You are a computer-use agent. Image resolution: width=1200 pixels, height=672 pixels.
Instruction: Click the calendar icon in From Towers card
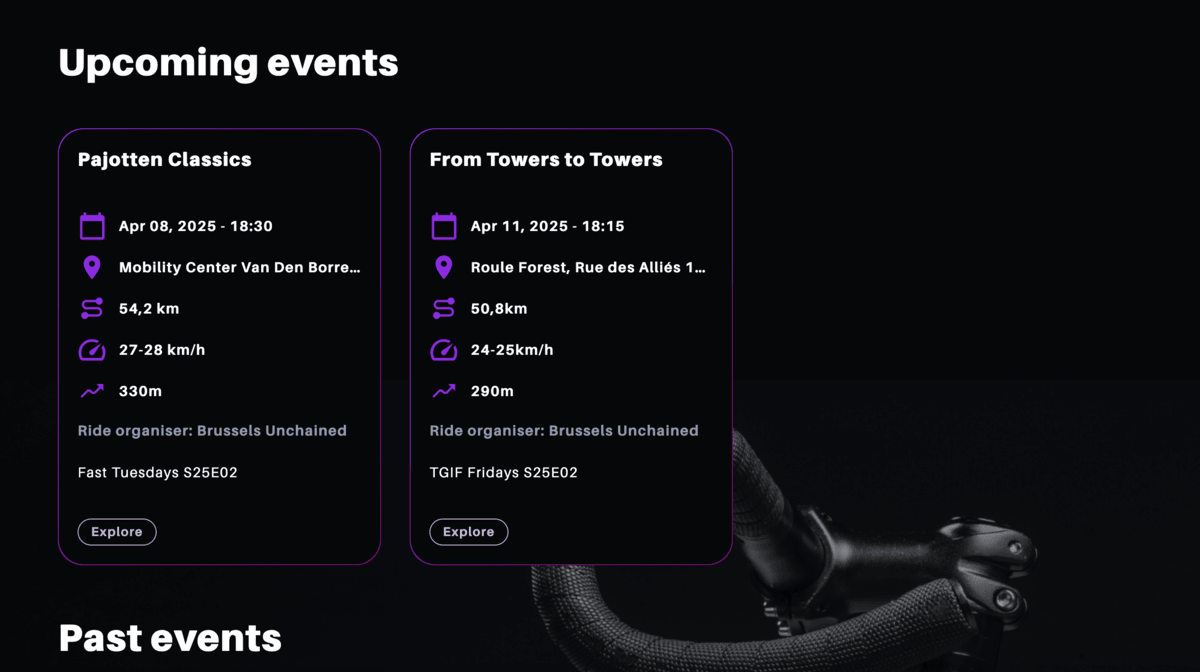pos(444,226)
